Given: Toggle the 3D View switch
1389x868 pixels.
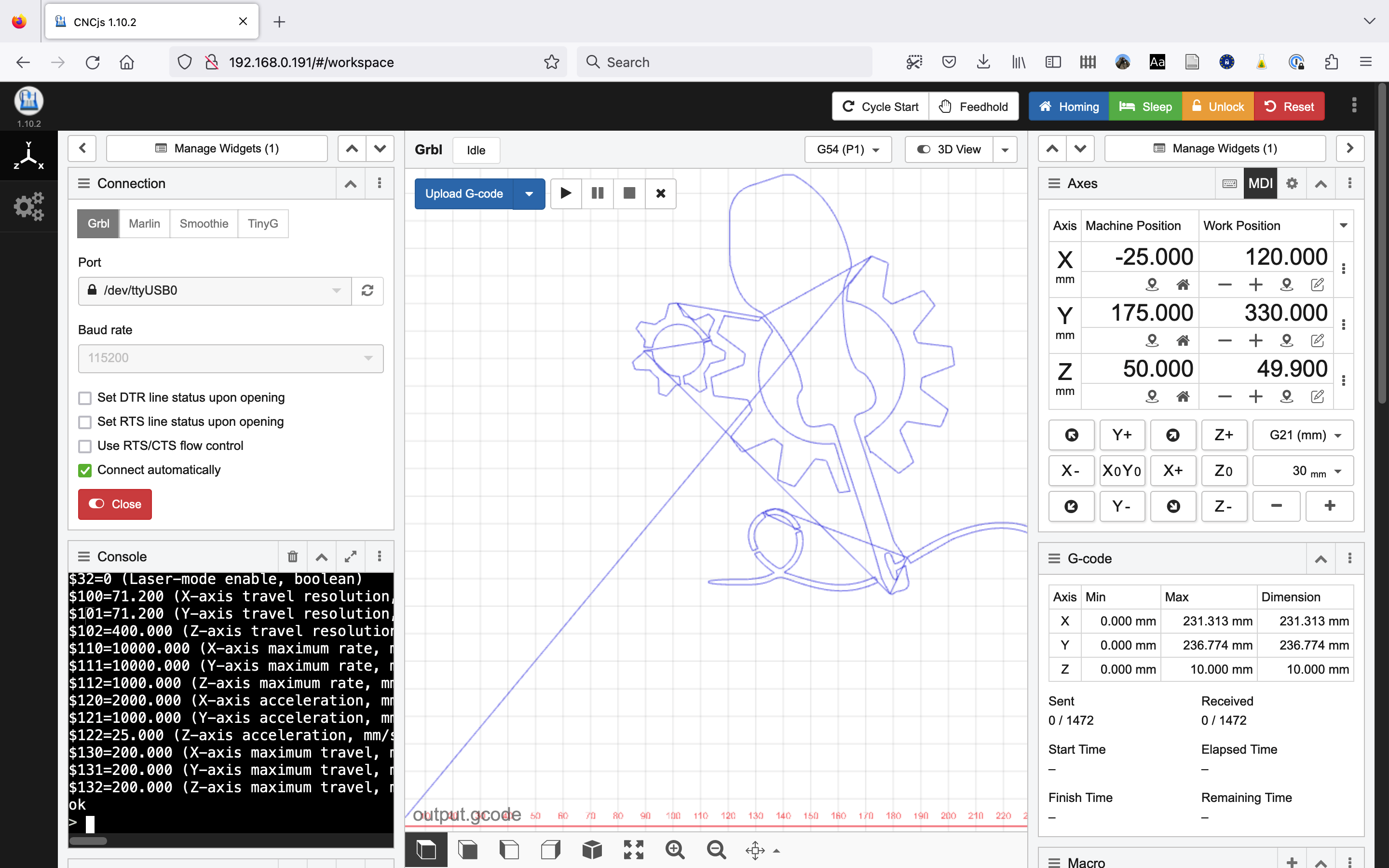Looking at the screenshot, I should 949,150.
